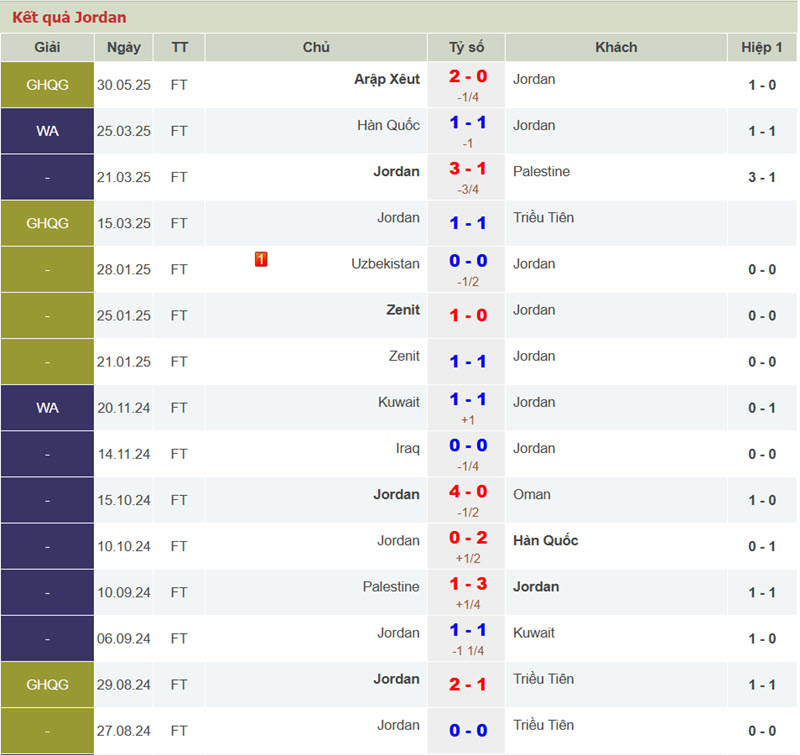Click the 'Tỷ số' column header
This screenshot has height=755, width=800.
coord(466,47)
